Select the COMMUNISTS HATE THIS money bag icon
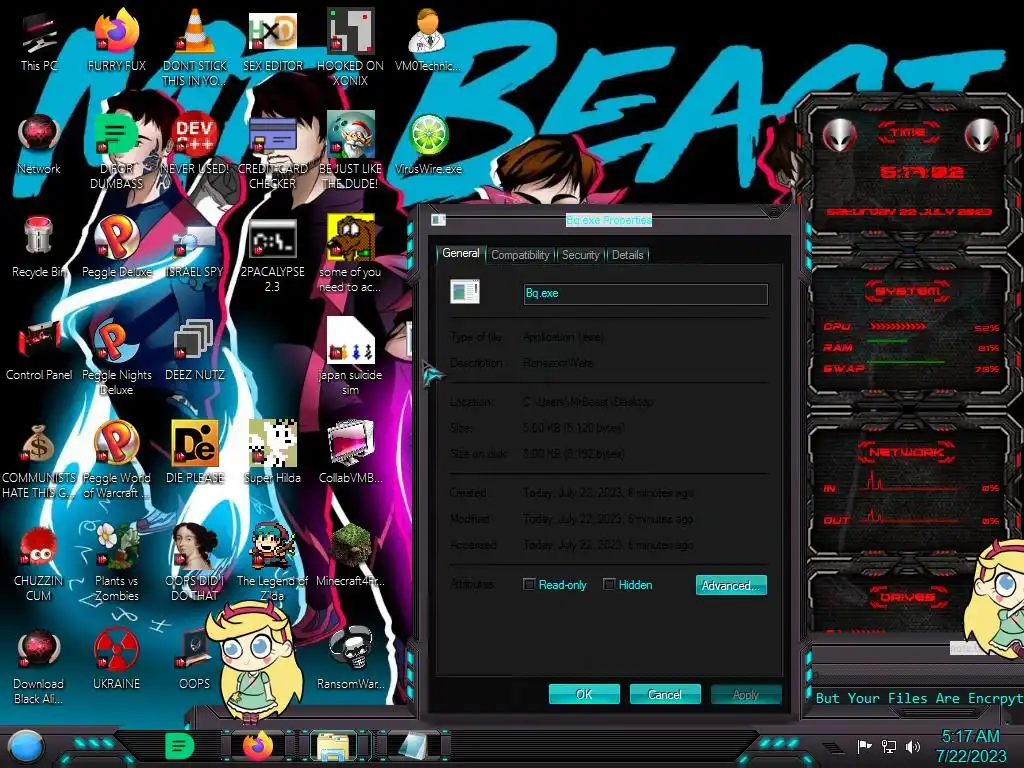This screenshot has height=768, width=1024. click(39, 461)
